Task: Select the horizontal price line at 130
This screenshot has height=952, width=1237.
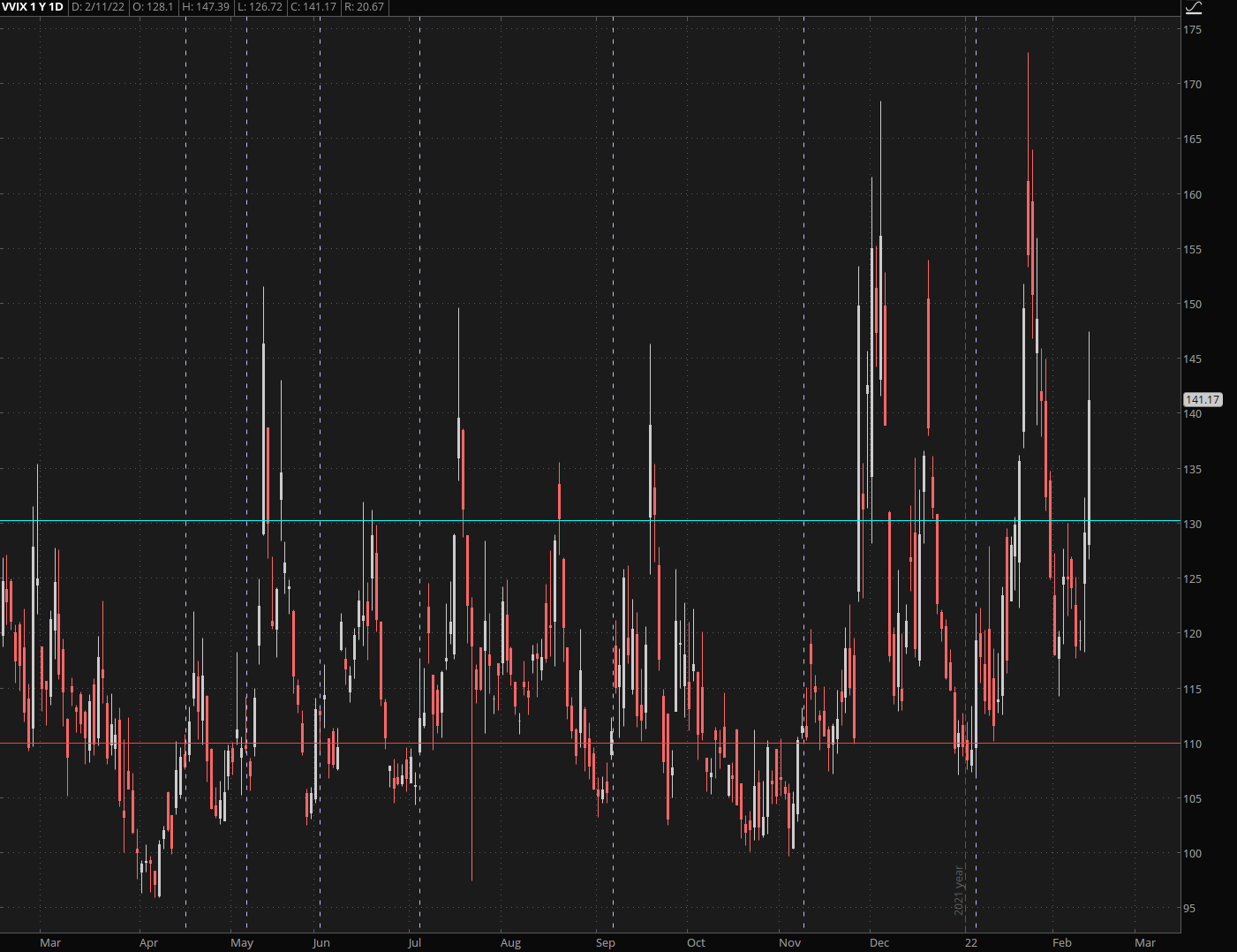Action: (x=590, y=521)
